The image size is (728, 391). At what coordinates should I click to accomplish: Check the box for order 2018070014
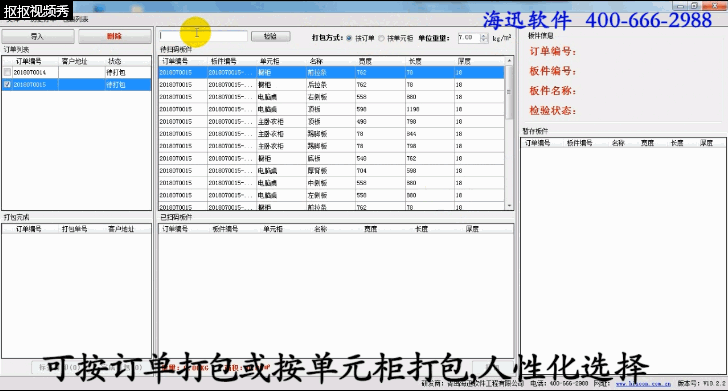point(7,72)
